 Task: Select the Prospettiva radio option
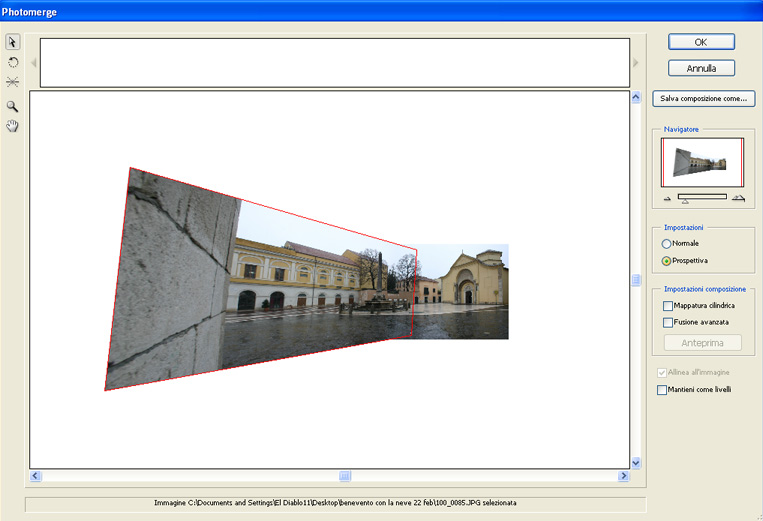pos(667,261)
